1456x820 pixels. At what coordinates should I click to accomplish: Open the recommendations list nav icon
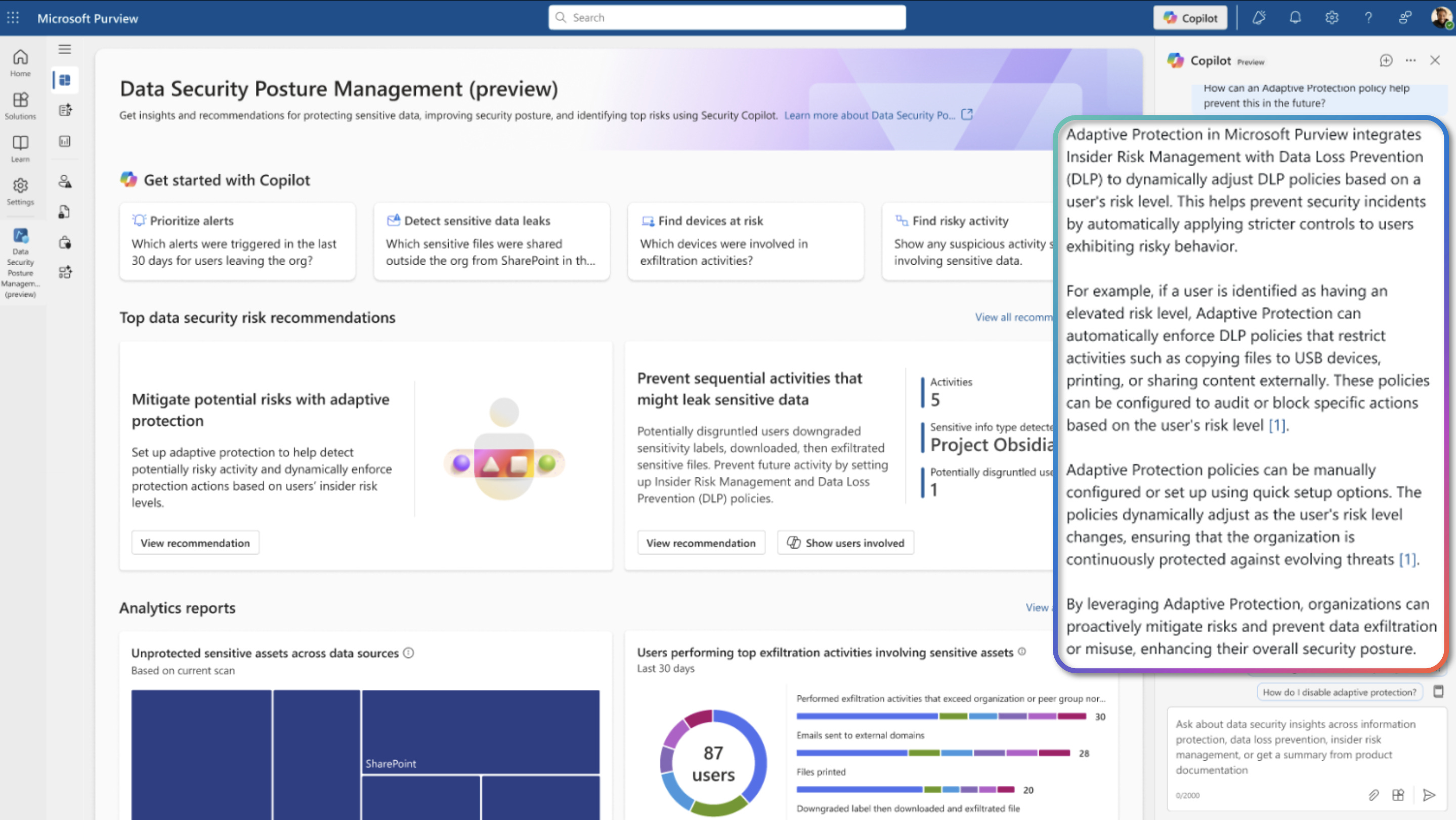coord(65,110)
